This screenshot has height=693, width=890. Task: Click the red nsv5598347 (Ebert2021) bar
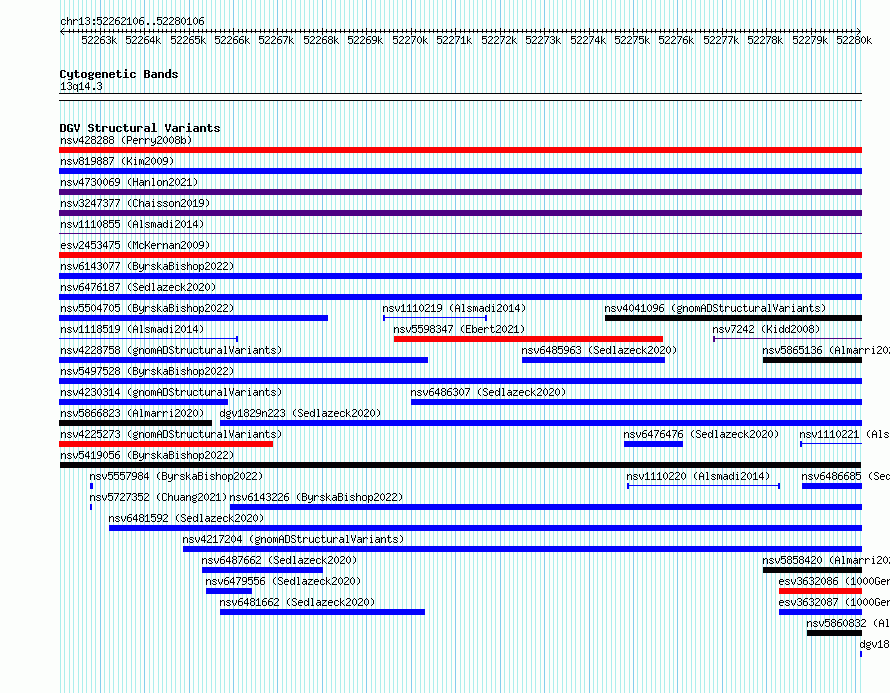click(528, 339)
